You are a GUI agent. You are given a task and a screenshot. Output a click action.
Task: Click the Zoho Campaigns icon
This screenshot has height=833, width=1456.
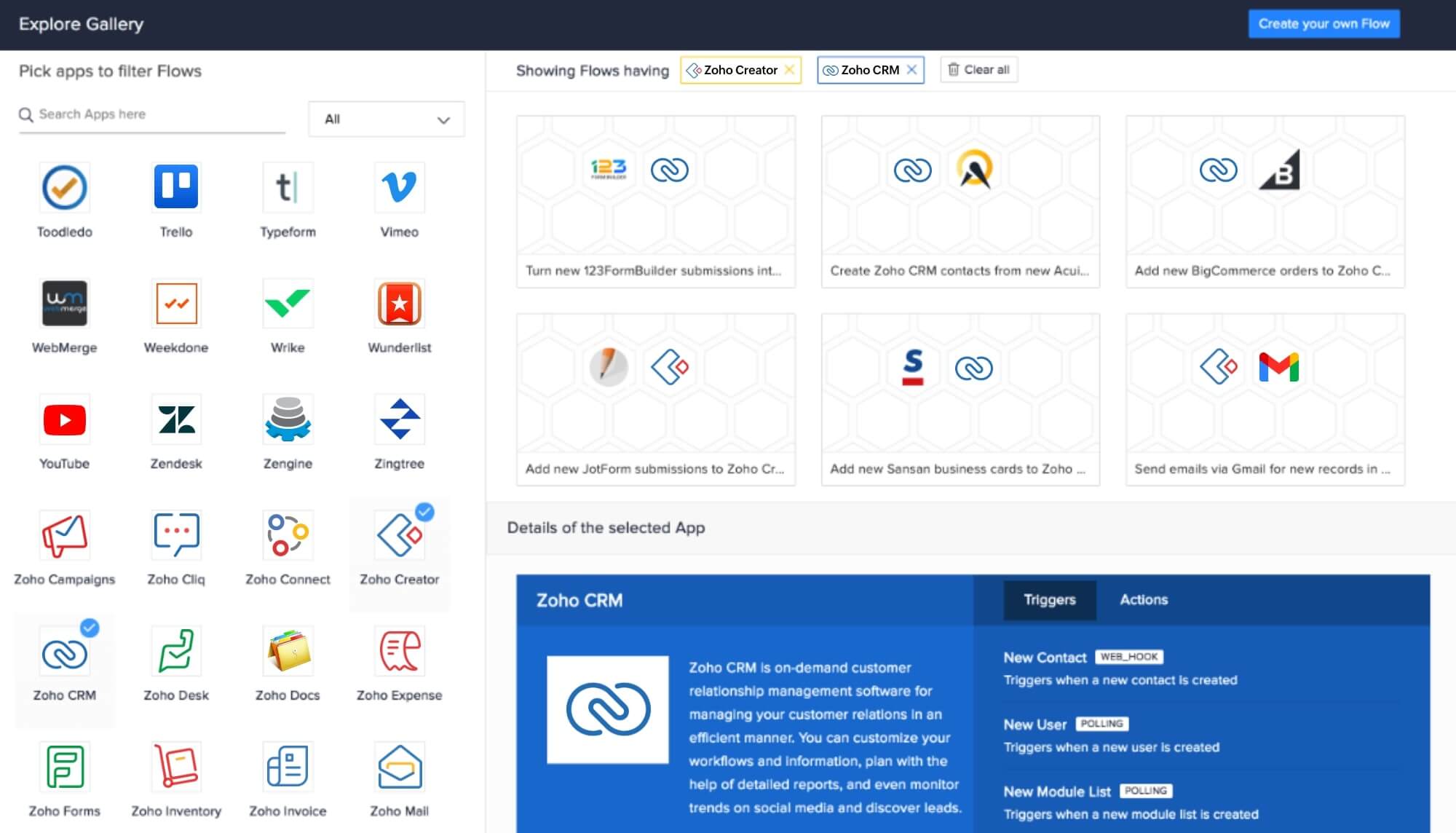65,535
